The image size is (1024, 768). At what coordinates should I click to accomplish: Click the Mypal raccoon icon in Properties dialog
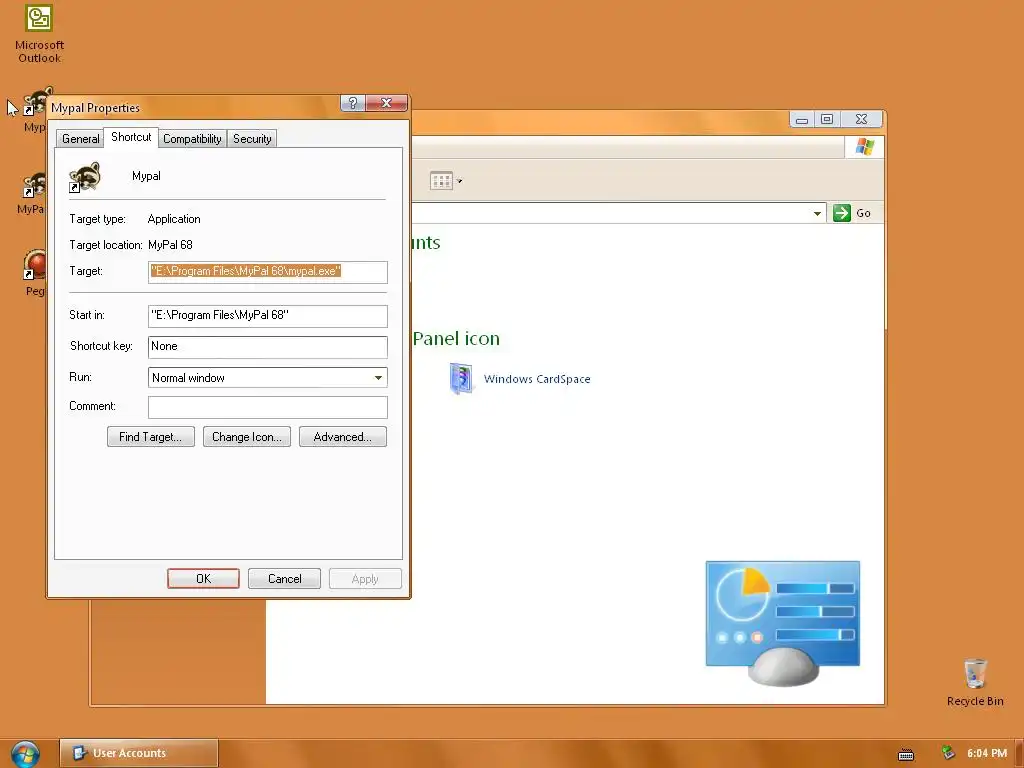point(85,177)
